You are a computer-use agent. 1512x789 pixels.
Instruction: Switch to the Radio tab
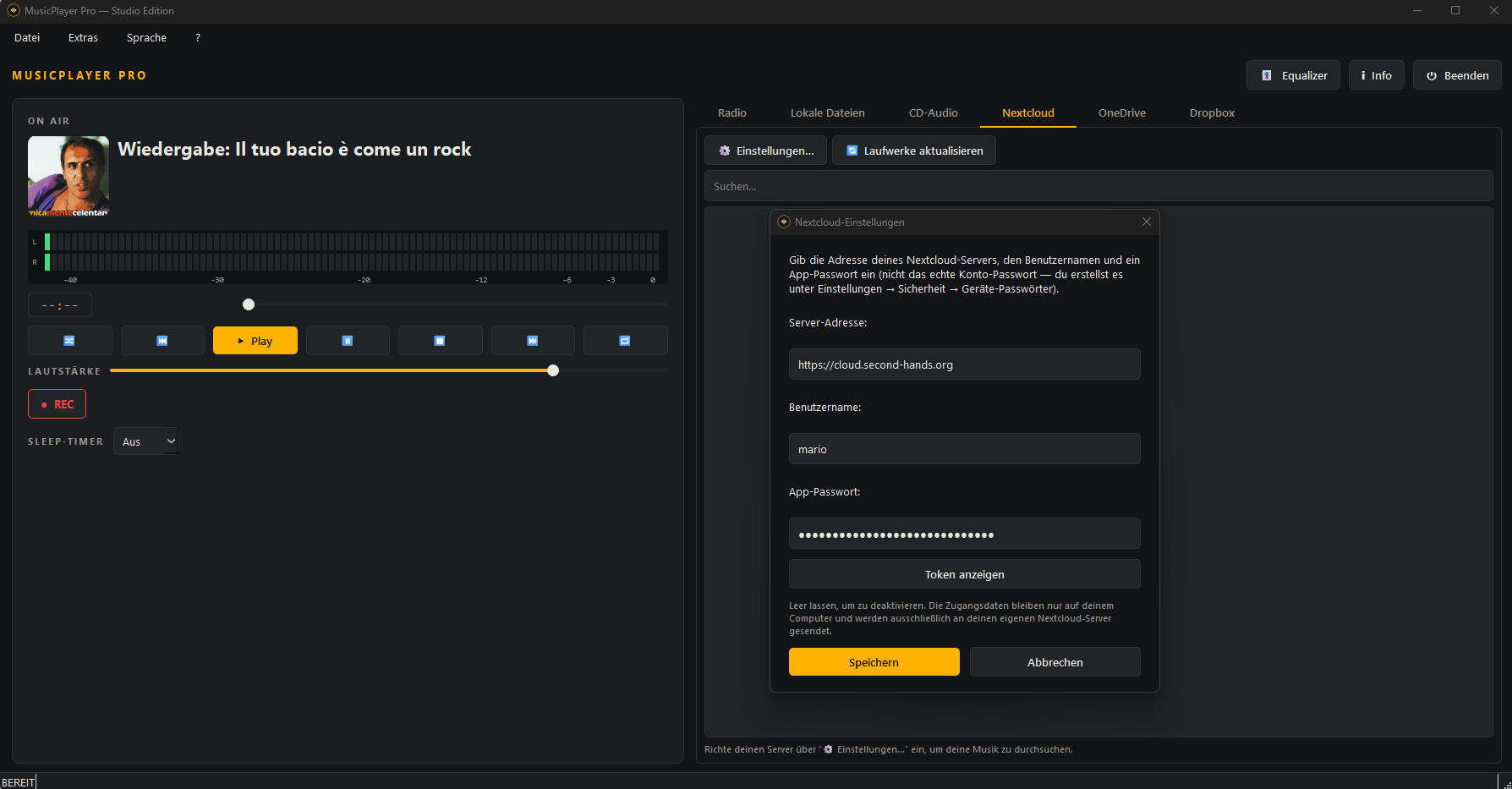(x=732, y=113)
